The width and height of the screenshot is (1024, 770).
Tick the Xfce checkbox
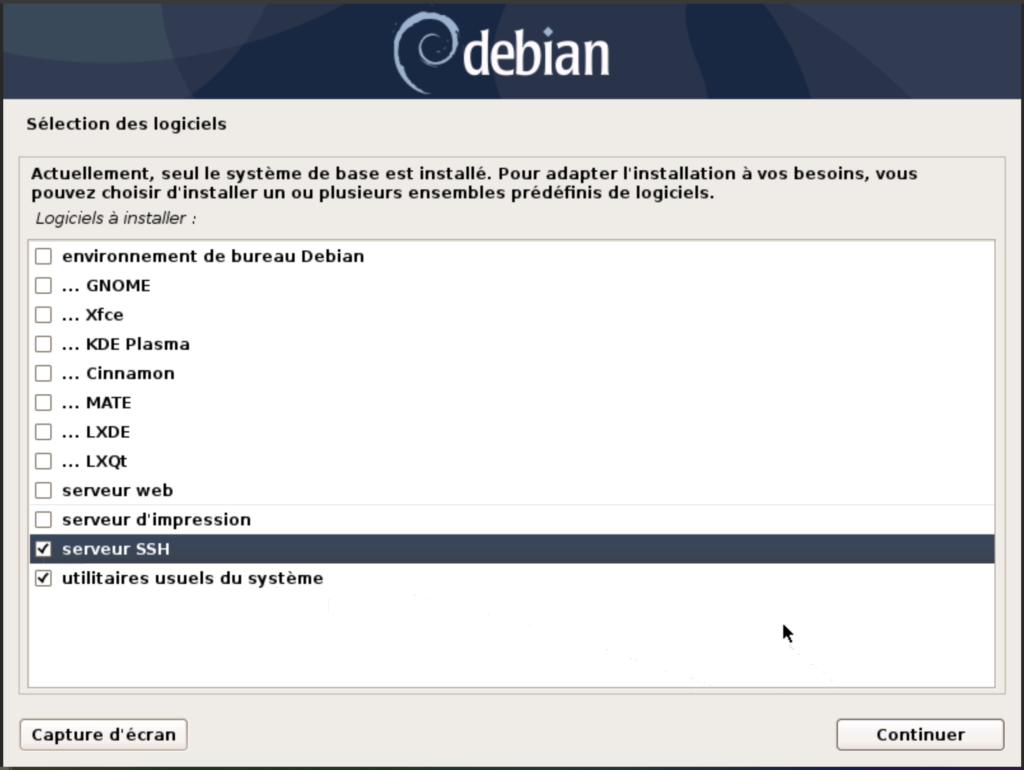(x=43, y=315)
